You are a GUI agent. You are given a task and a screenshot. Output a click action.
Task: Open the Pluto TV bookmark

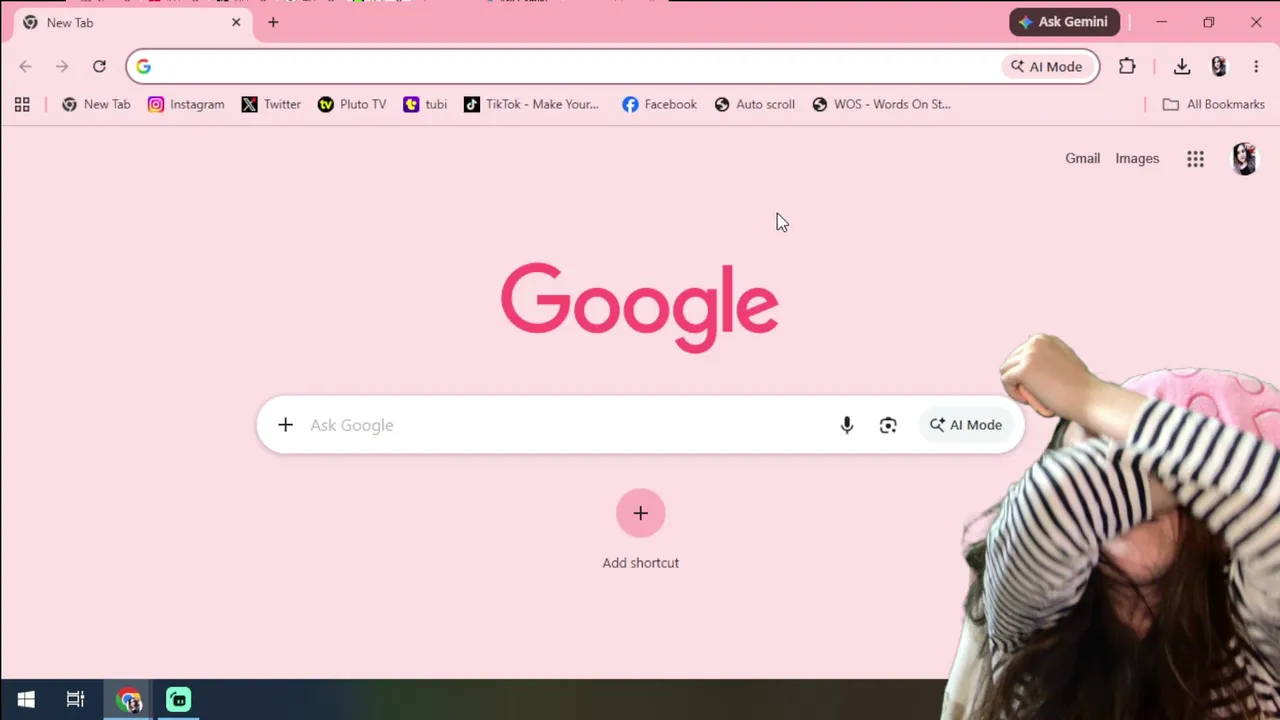[352, 104]
